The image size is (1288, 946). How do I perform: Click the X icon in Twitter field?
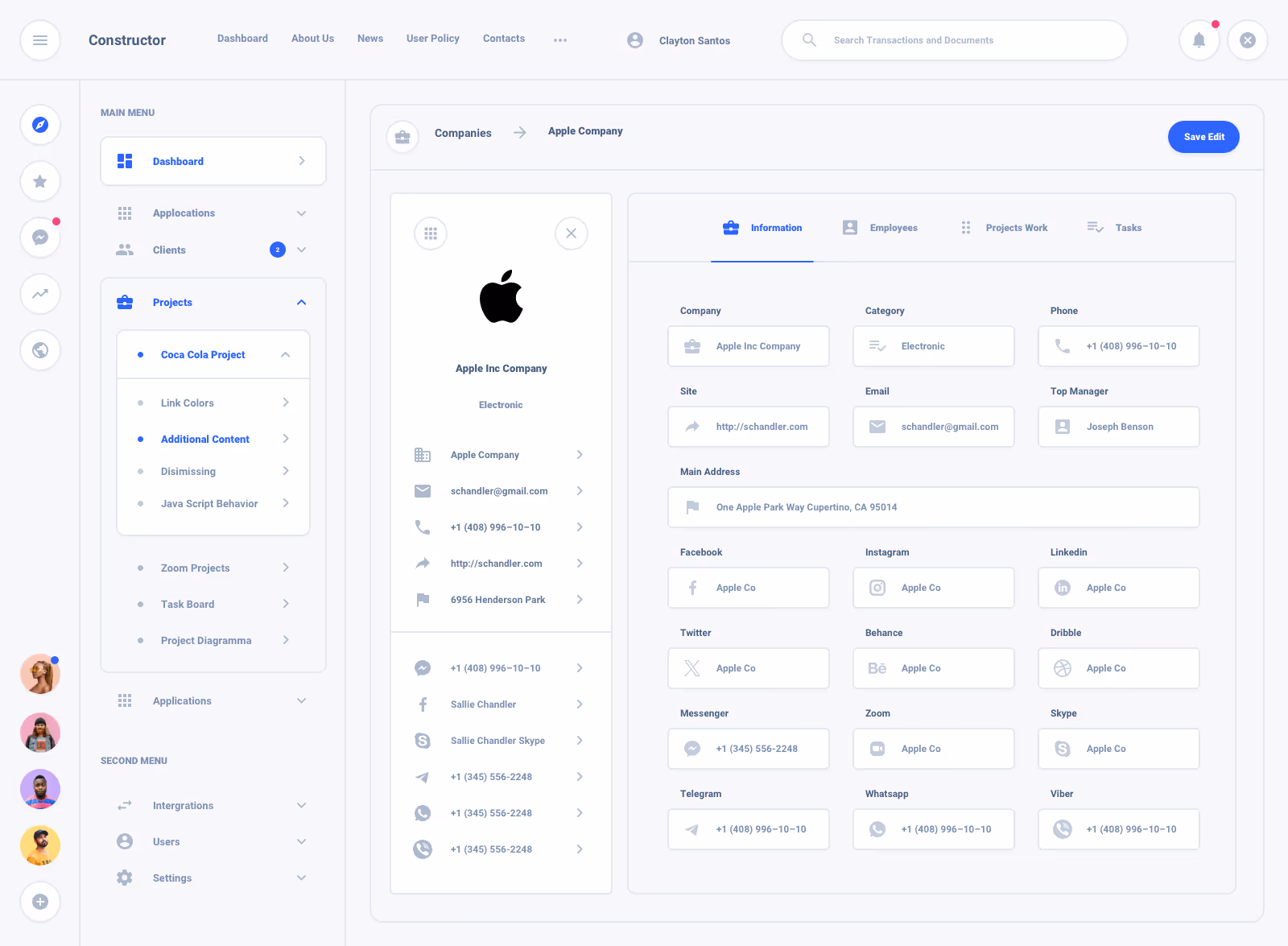tap(692, 668)
